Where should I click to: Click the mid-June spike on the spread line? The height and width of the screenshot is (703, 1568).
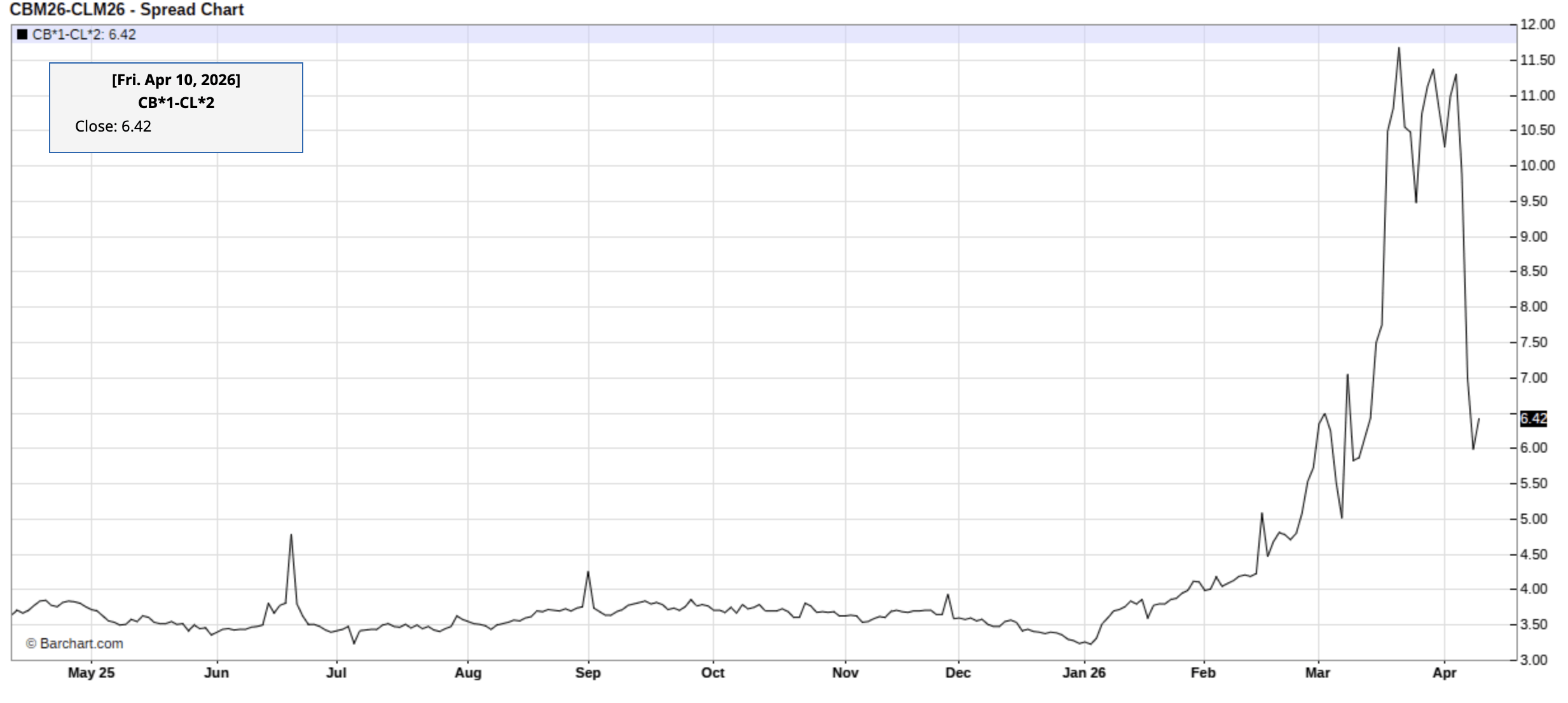click(291, 535)
